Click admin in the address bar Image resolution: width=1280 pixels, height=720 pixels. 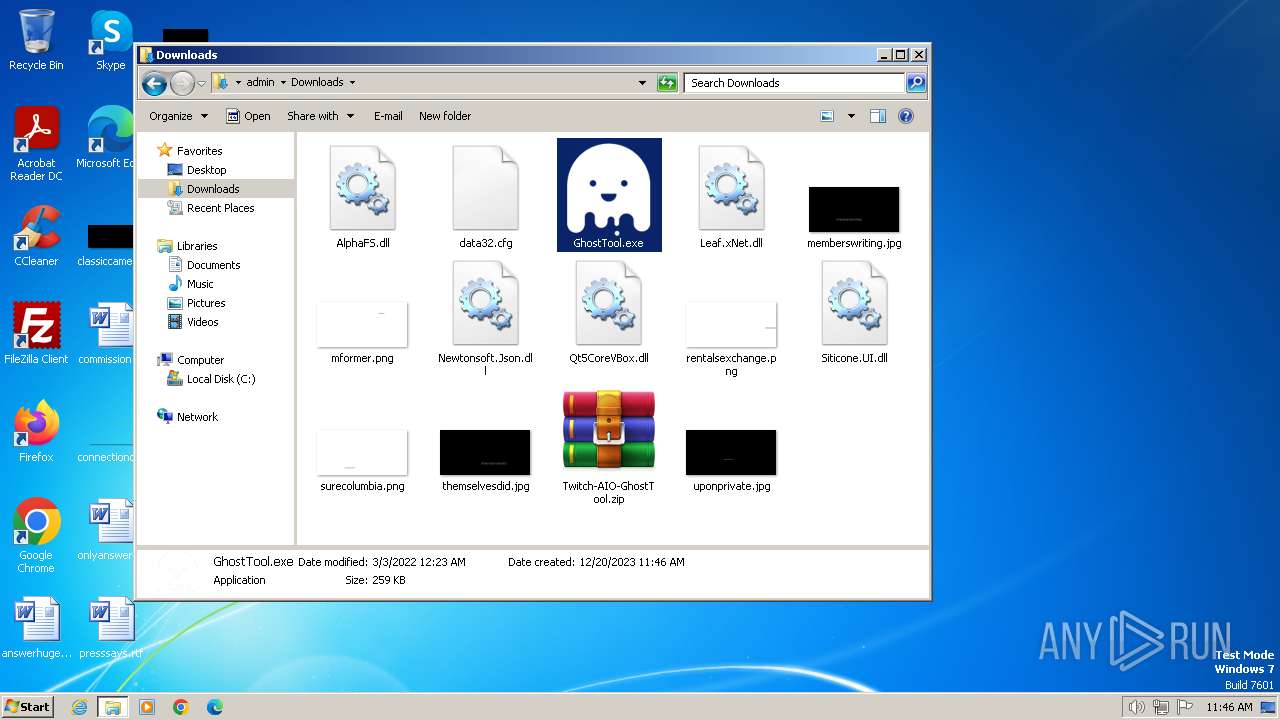(x=260, y=83)
